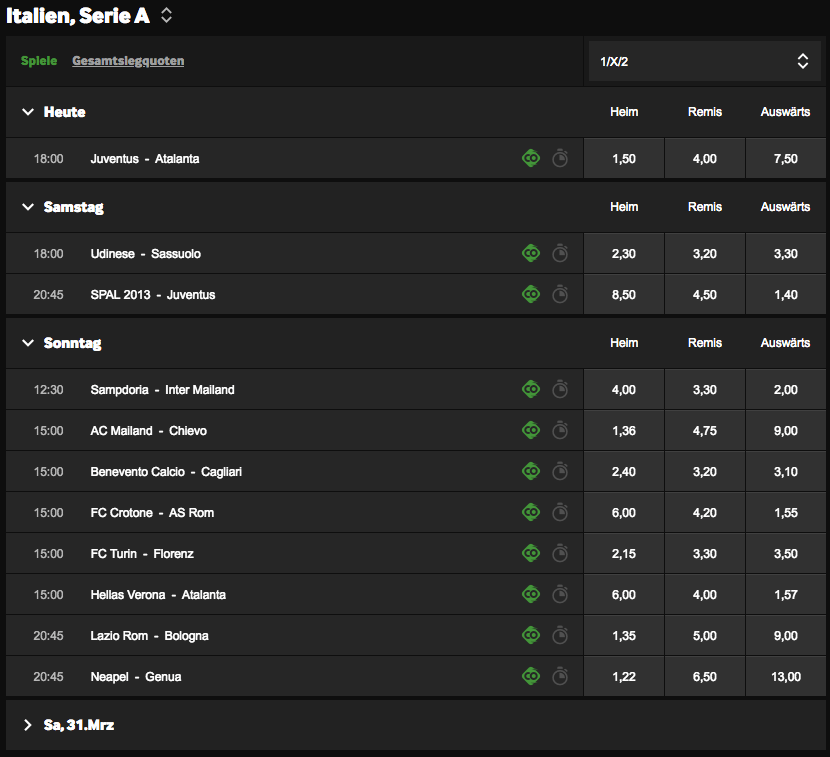
Task: Pick draw odds 5,00 for Lazio Rom - Bologna
Action: (705, 635)
